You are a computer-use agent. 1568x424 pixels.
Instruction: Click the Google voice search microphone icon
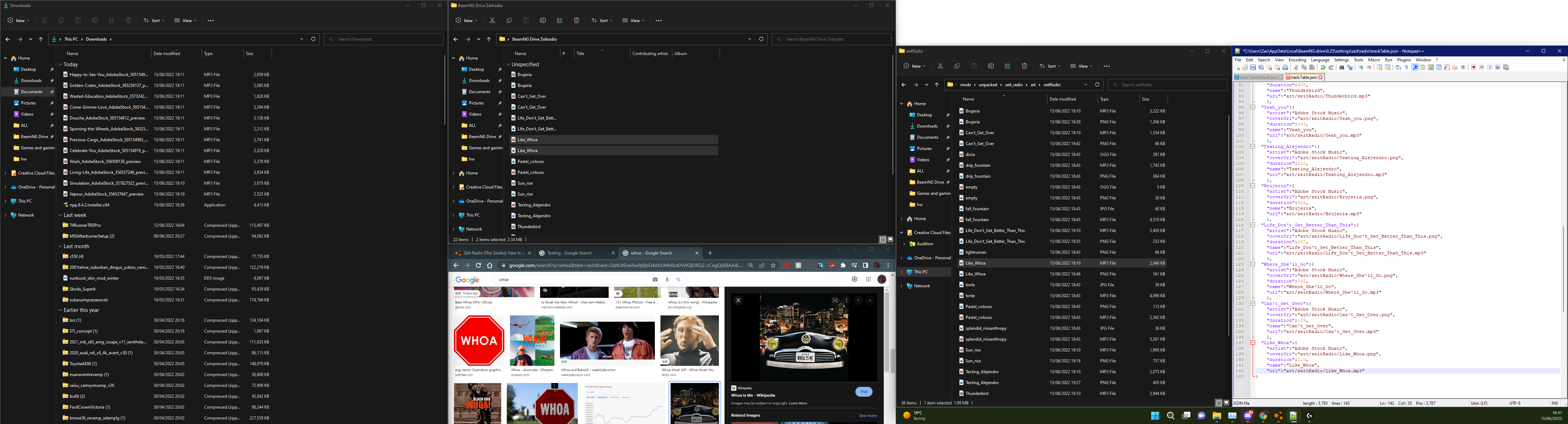point(667,280)
